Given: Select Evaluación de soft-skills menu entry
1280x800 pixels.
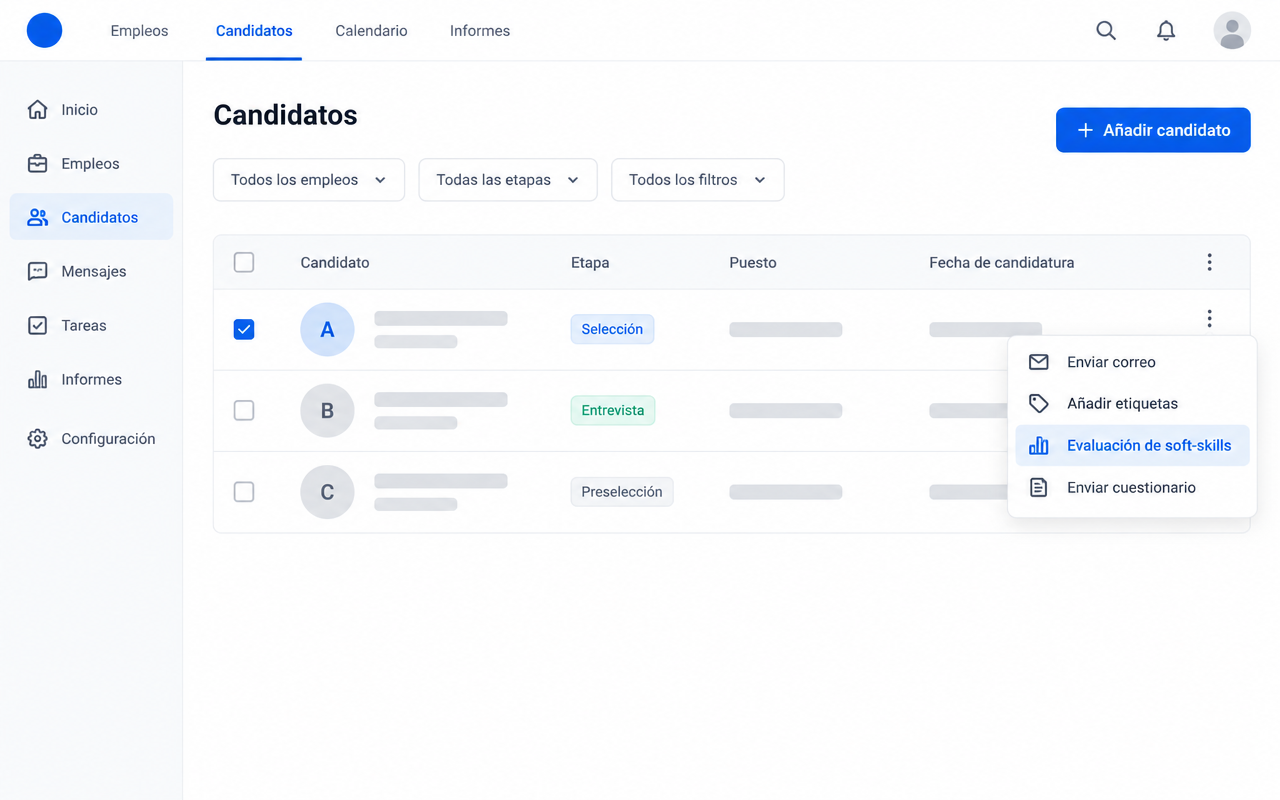Looking at the screenshot, I should coord(1132,446).
